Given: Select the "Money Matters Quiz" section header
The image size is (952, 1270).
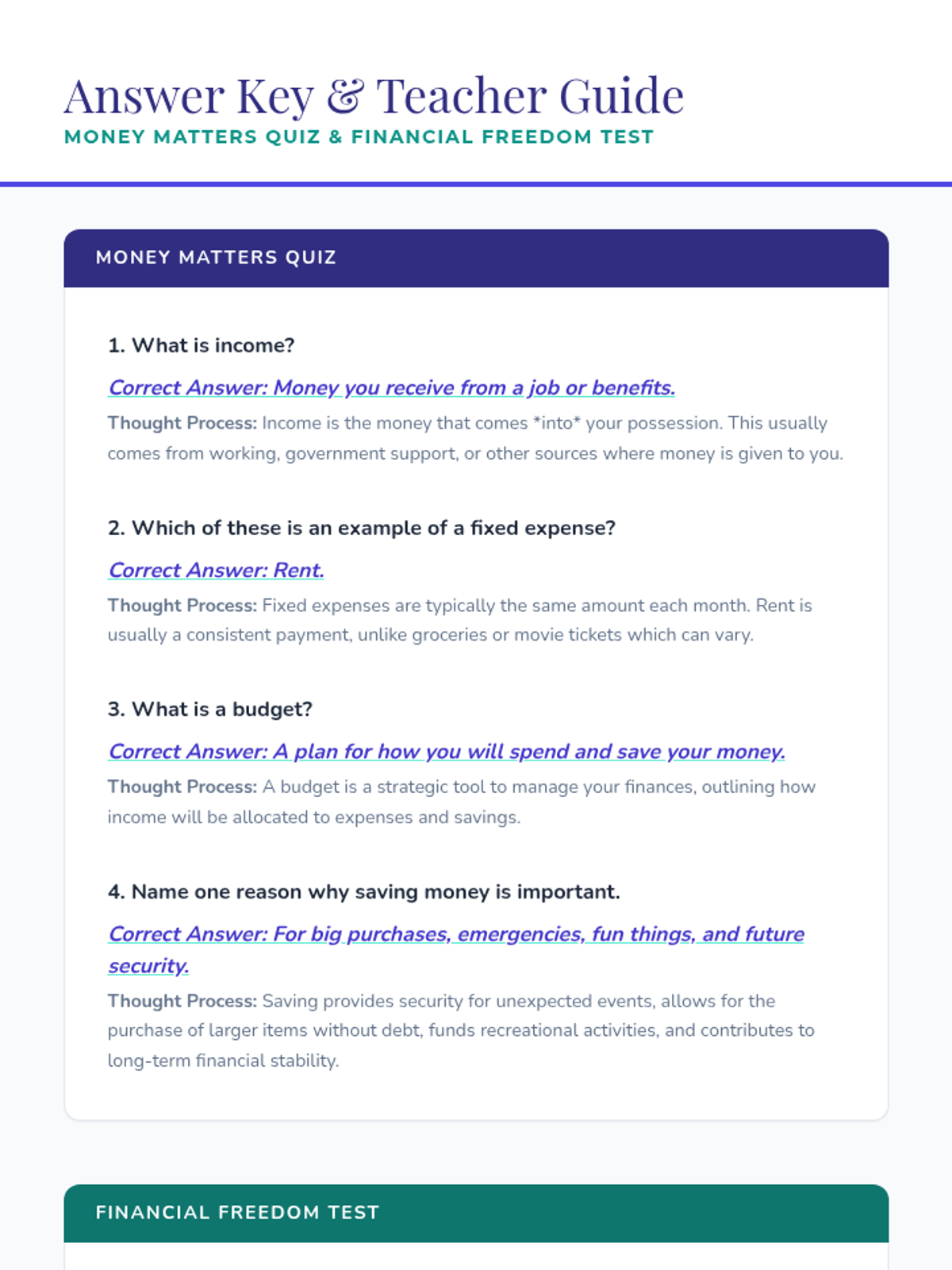Looking at the screenshot, I should (x=216, y=258).
